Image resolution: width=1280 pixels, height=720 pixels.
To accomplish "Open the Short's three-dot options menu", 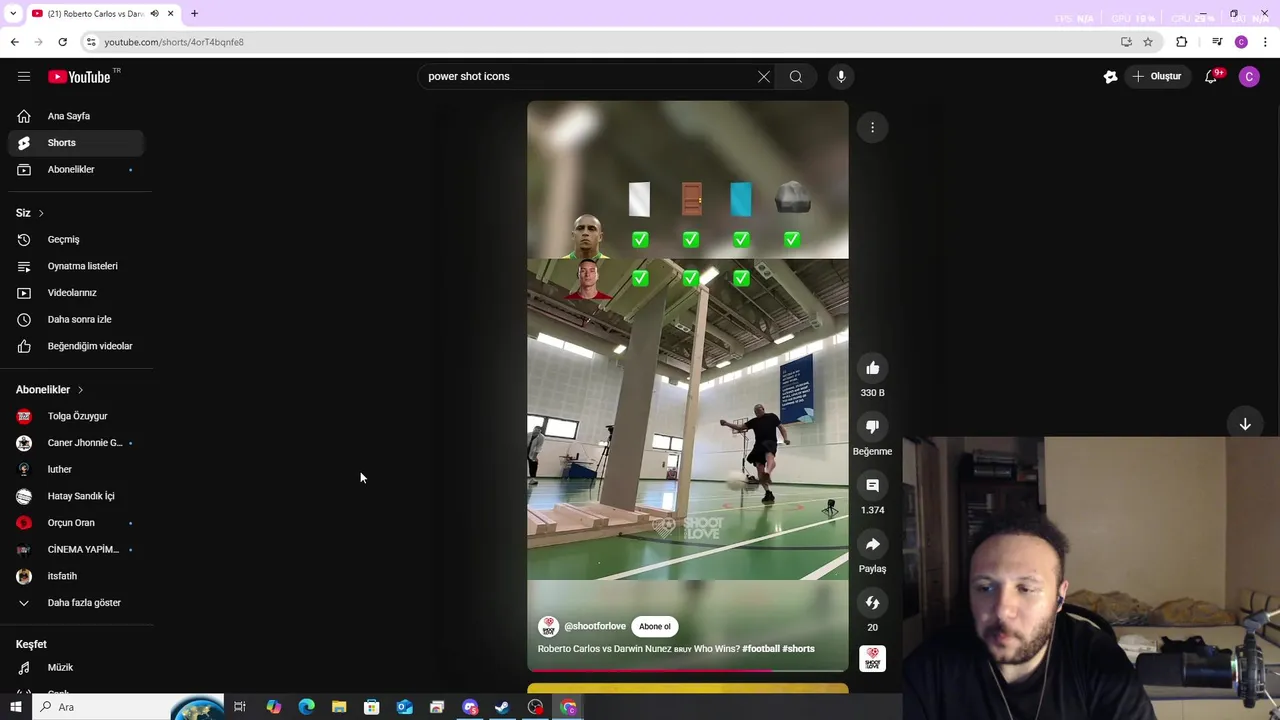I will (x=872, y=127).
